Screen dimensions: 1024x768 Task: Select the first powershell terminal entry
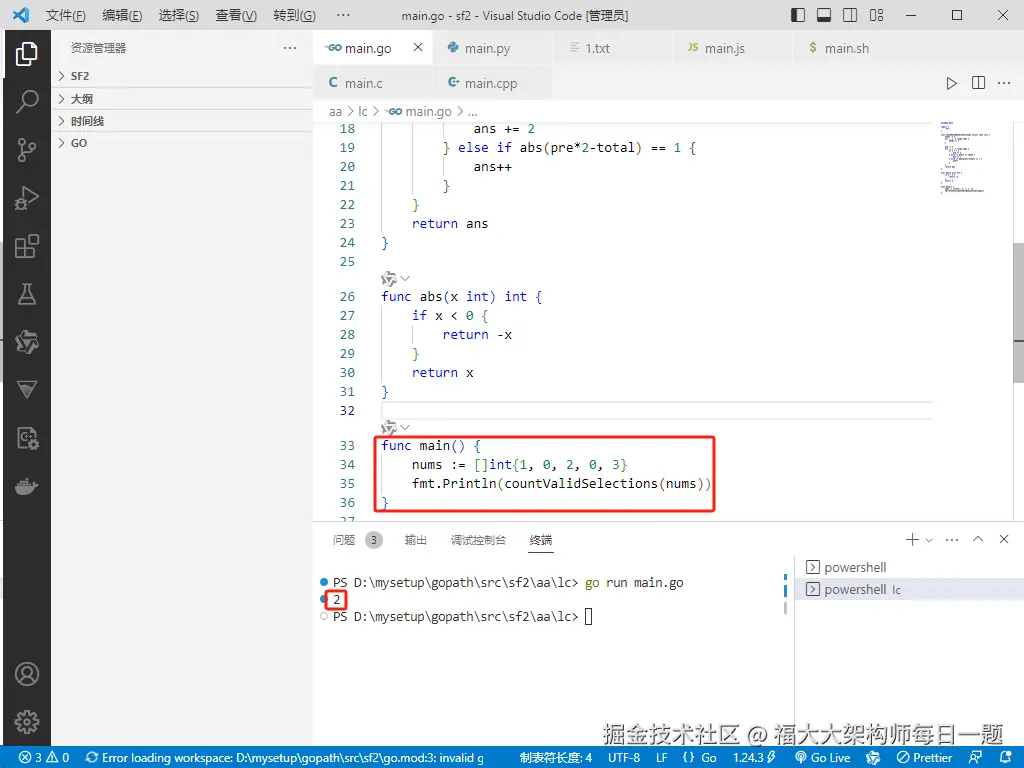tap(909, 567)
